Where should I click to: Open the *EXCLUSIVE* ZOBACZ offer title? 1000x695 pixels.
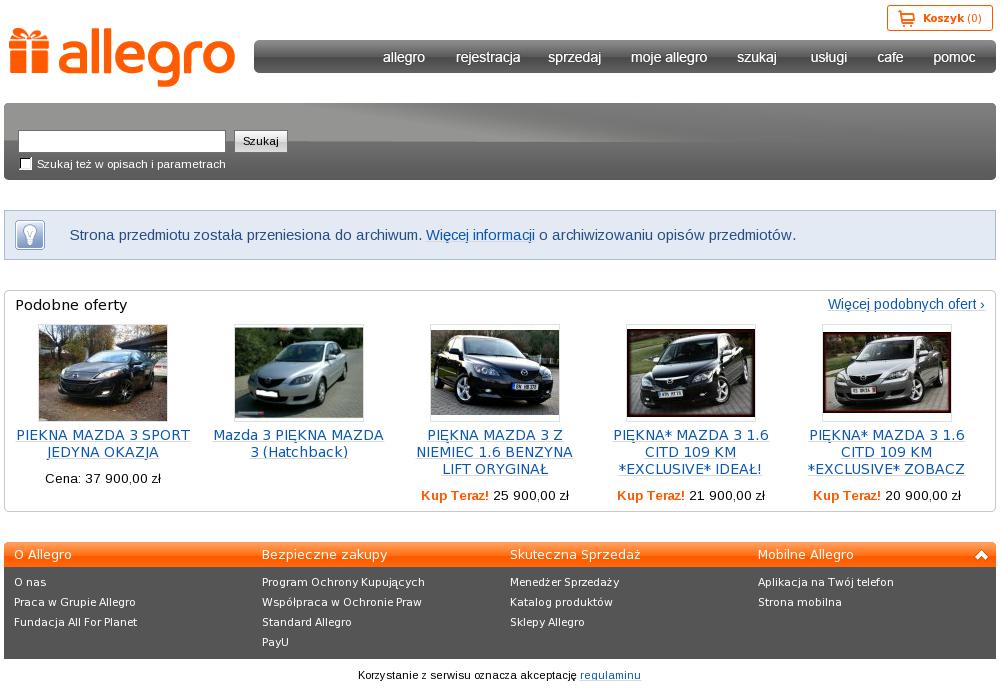(886, 452)
